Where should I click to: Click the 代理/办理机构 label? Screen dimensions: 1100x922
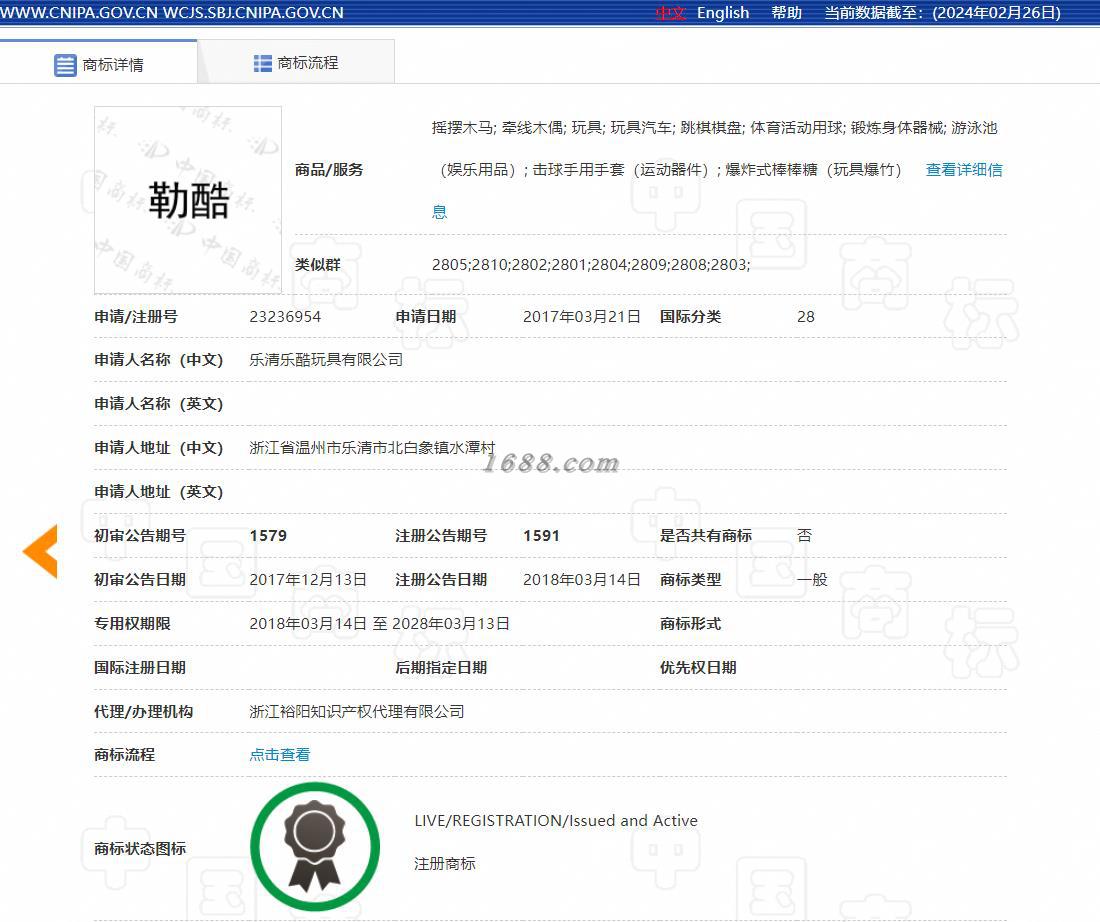click(144, 711)
